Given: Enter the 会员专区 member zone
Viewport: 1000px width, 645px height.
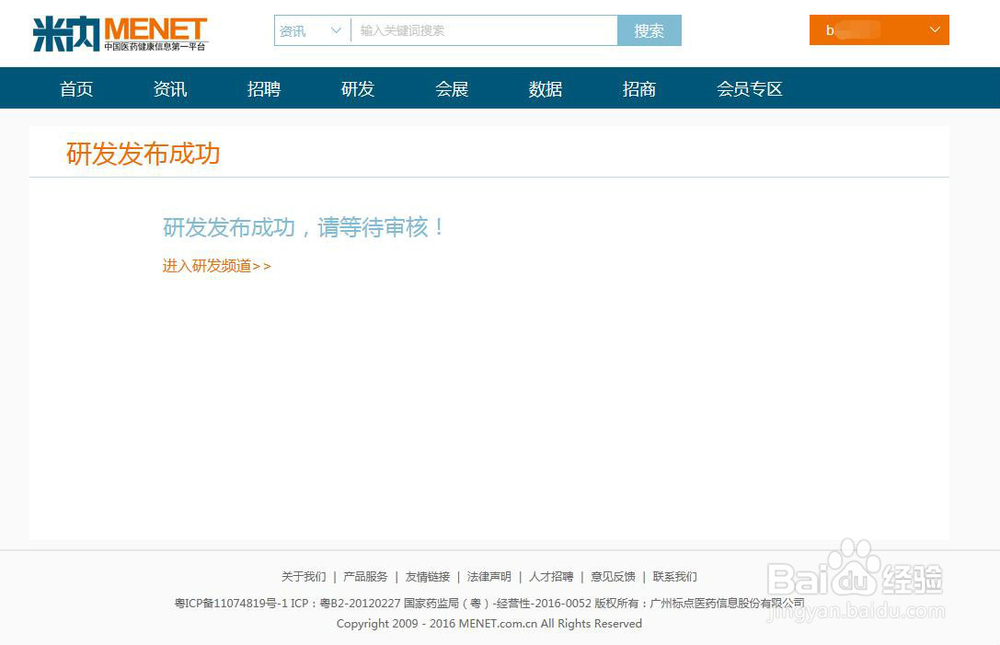Looking at the screenshot, I should pos(750,89).
